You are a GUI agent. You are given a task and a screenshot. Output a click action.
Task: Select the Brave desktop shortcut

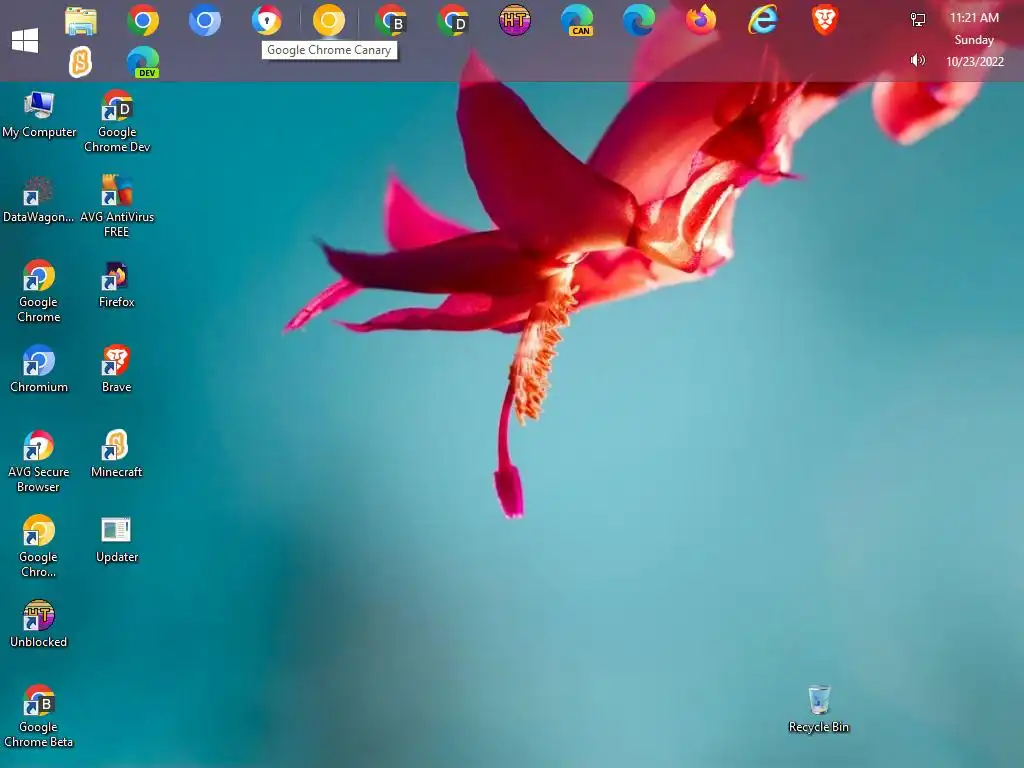point(117,370)
